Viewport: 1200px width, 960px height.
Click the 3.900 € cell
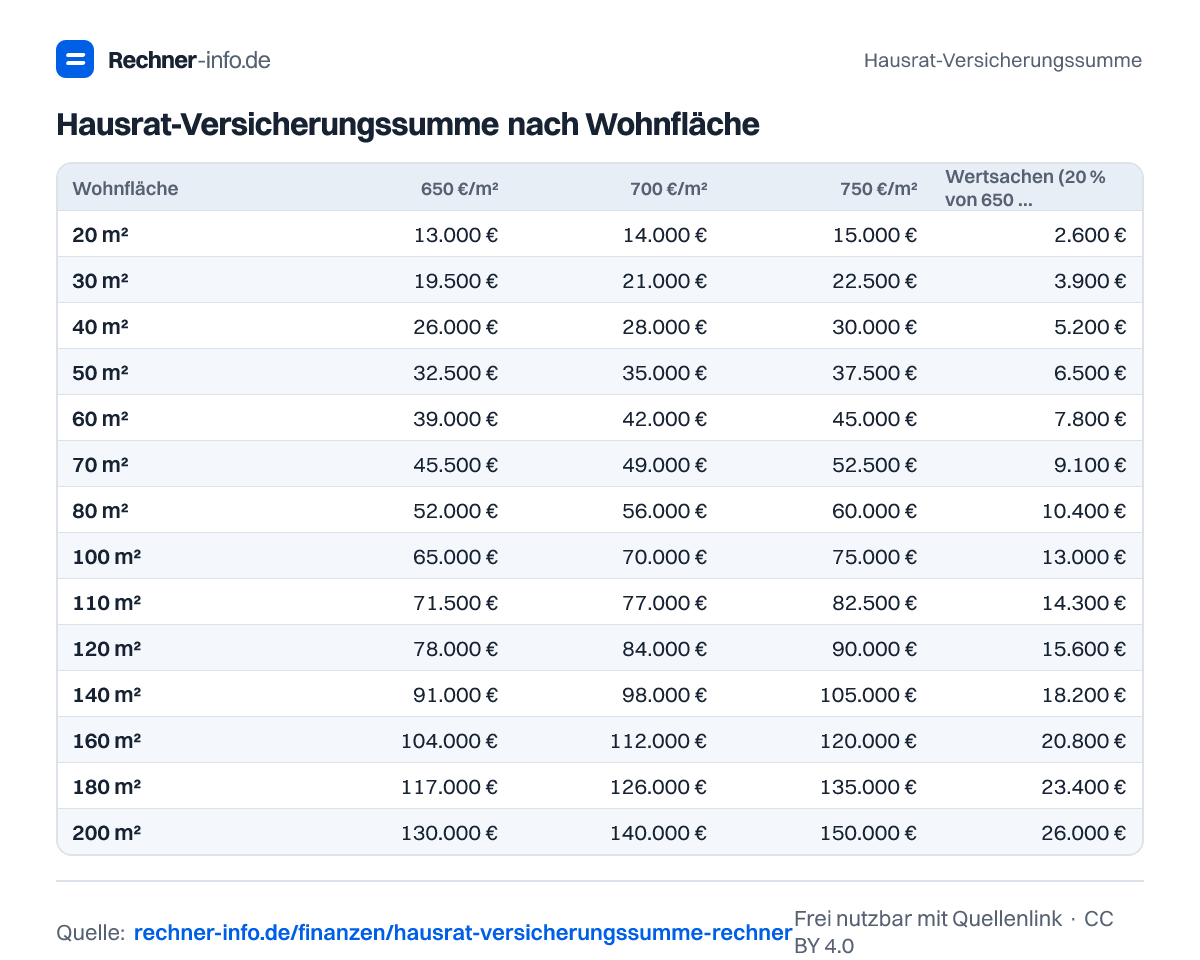tap(1089, 281)
